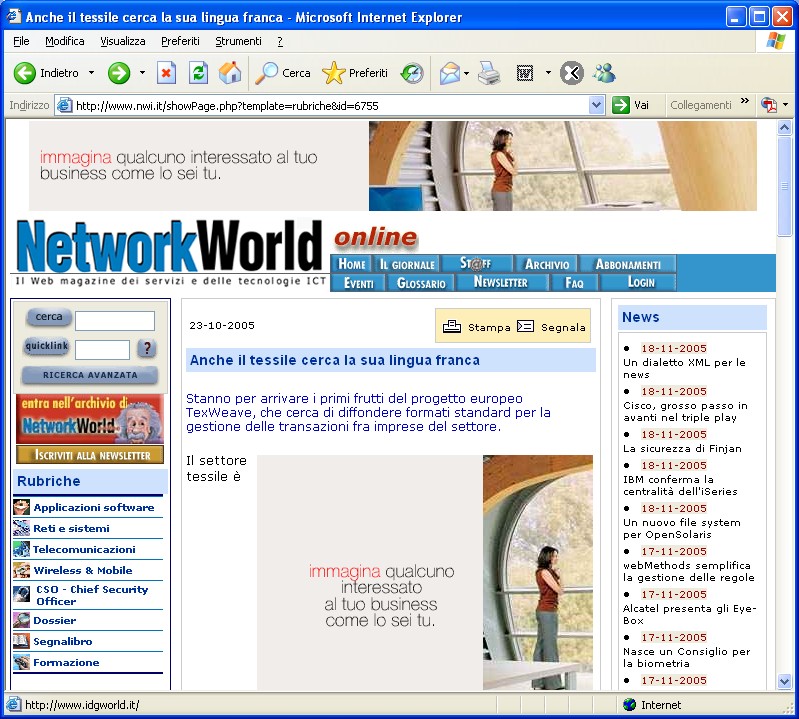The image size is (799, 719).
Task: Open the Strumenti menu
Action: (238, 41)
